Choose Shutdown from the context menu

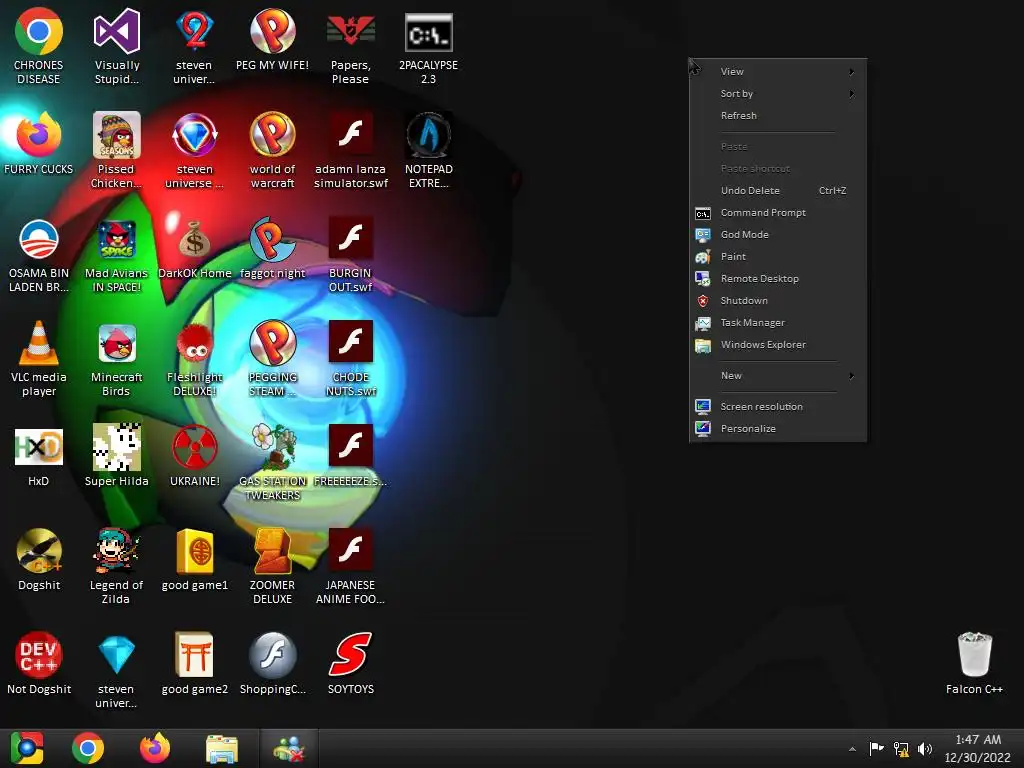click(x=777, y=300)
